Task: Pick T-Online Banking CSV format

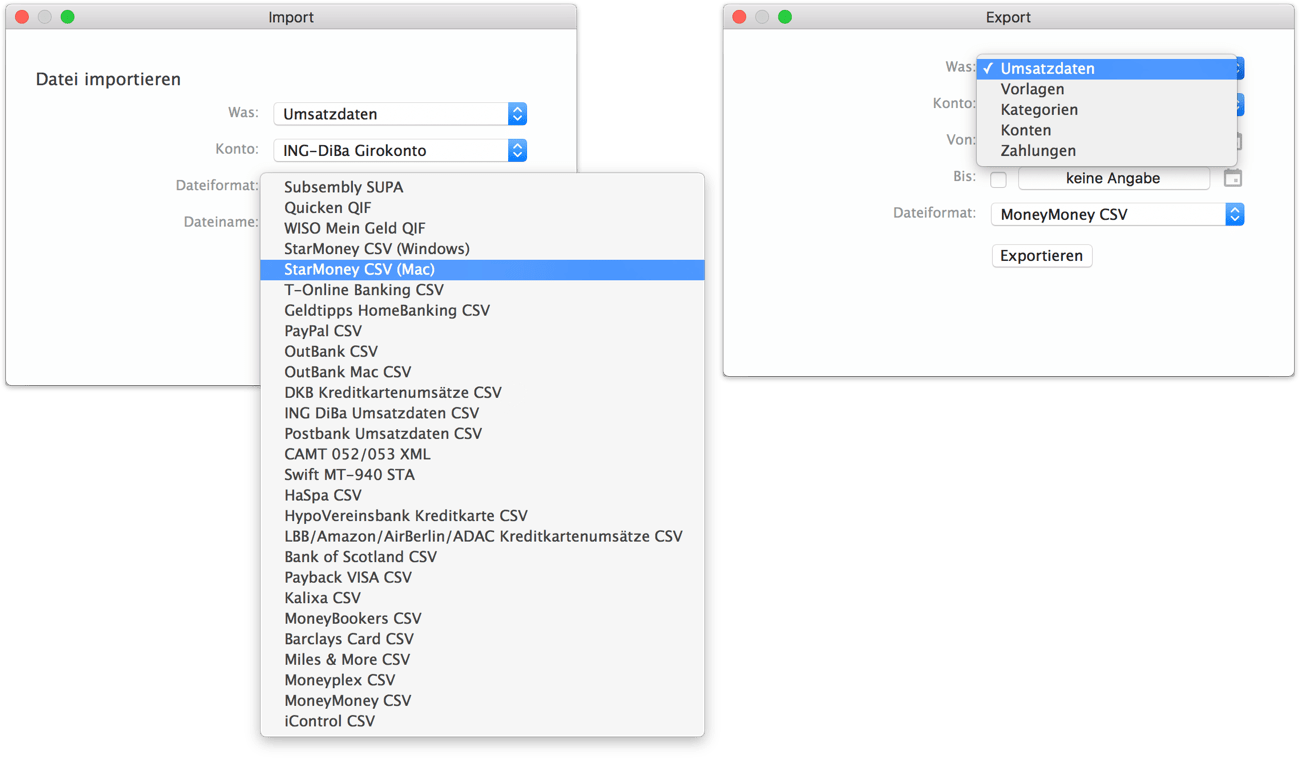Action: tap(482, 289)
